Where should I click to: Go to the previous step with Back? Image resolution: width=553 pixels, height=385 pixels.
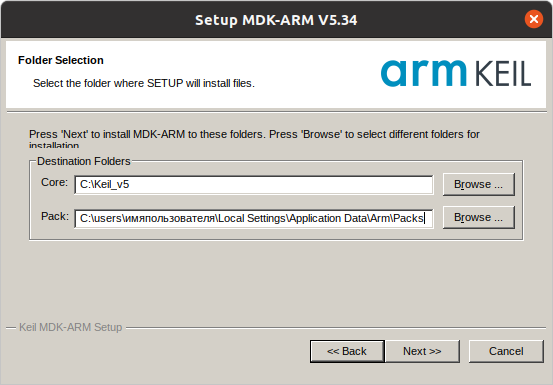[x=347, y=351]
